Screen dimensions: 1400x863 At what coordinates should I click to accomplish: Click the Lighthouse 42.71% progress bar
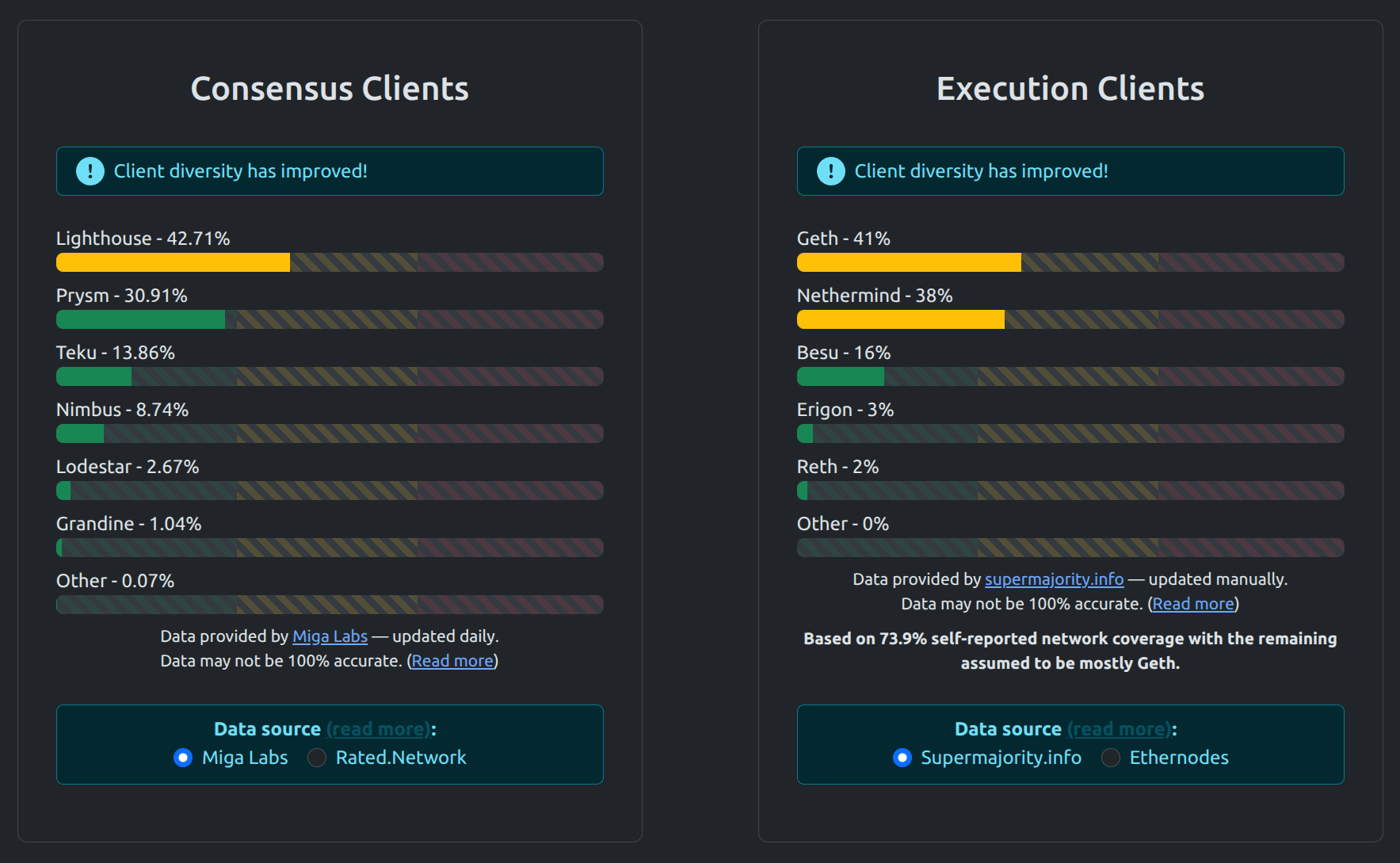(x=330, y=262)
